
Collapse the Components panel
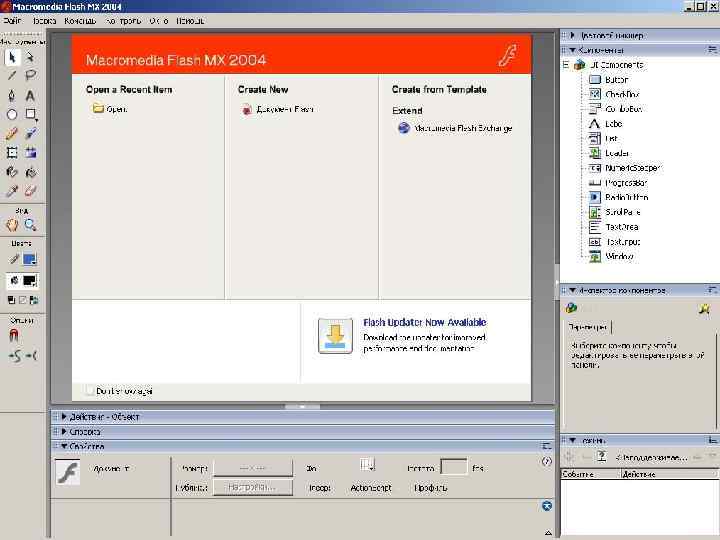click(573, 50)
